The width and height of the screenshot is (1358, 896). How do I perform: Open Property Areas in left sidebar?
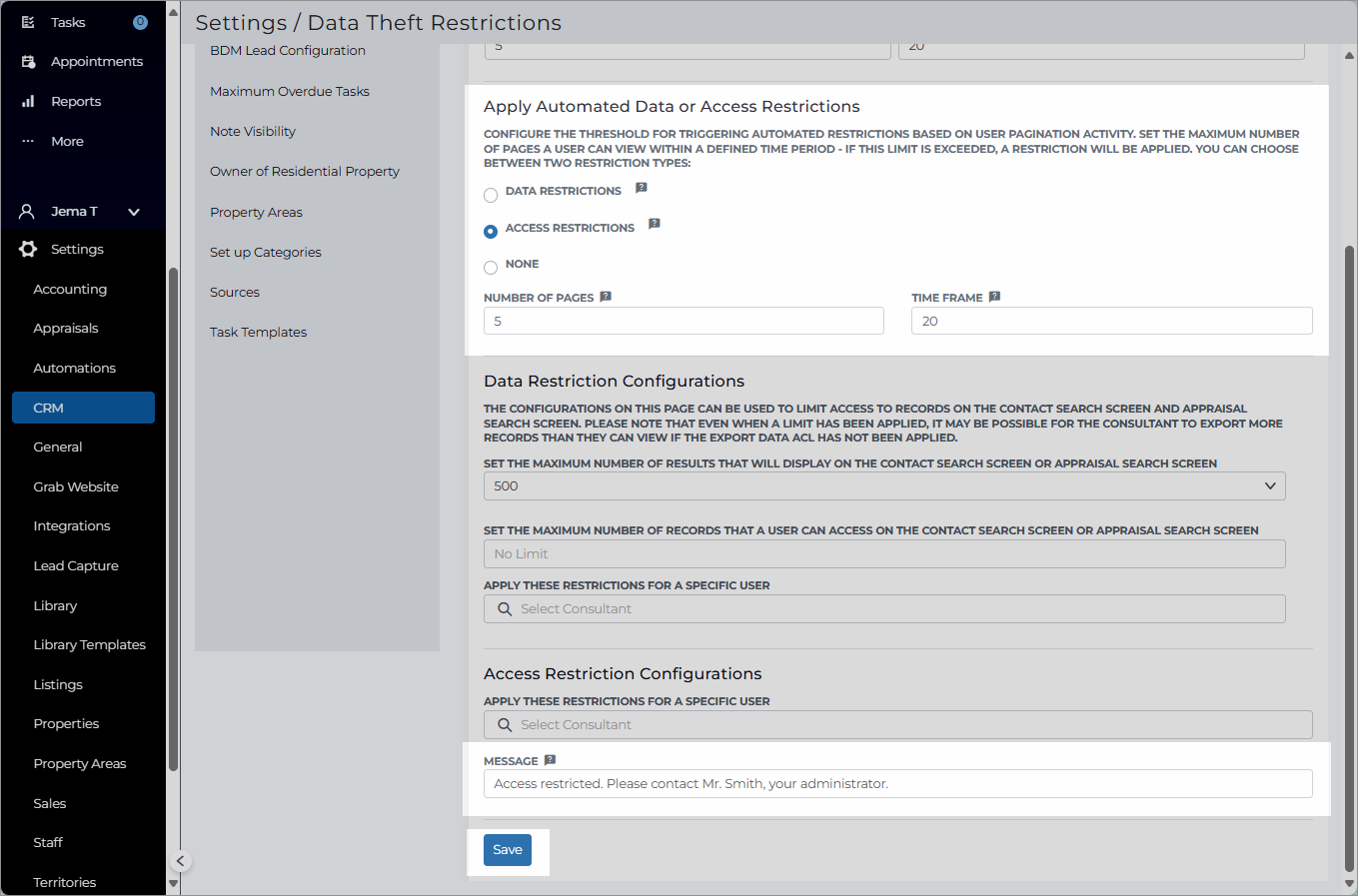tap(80, 764)
